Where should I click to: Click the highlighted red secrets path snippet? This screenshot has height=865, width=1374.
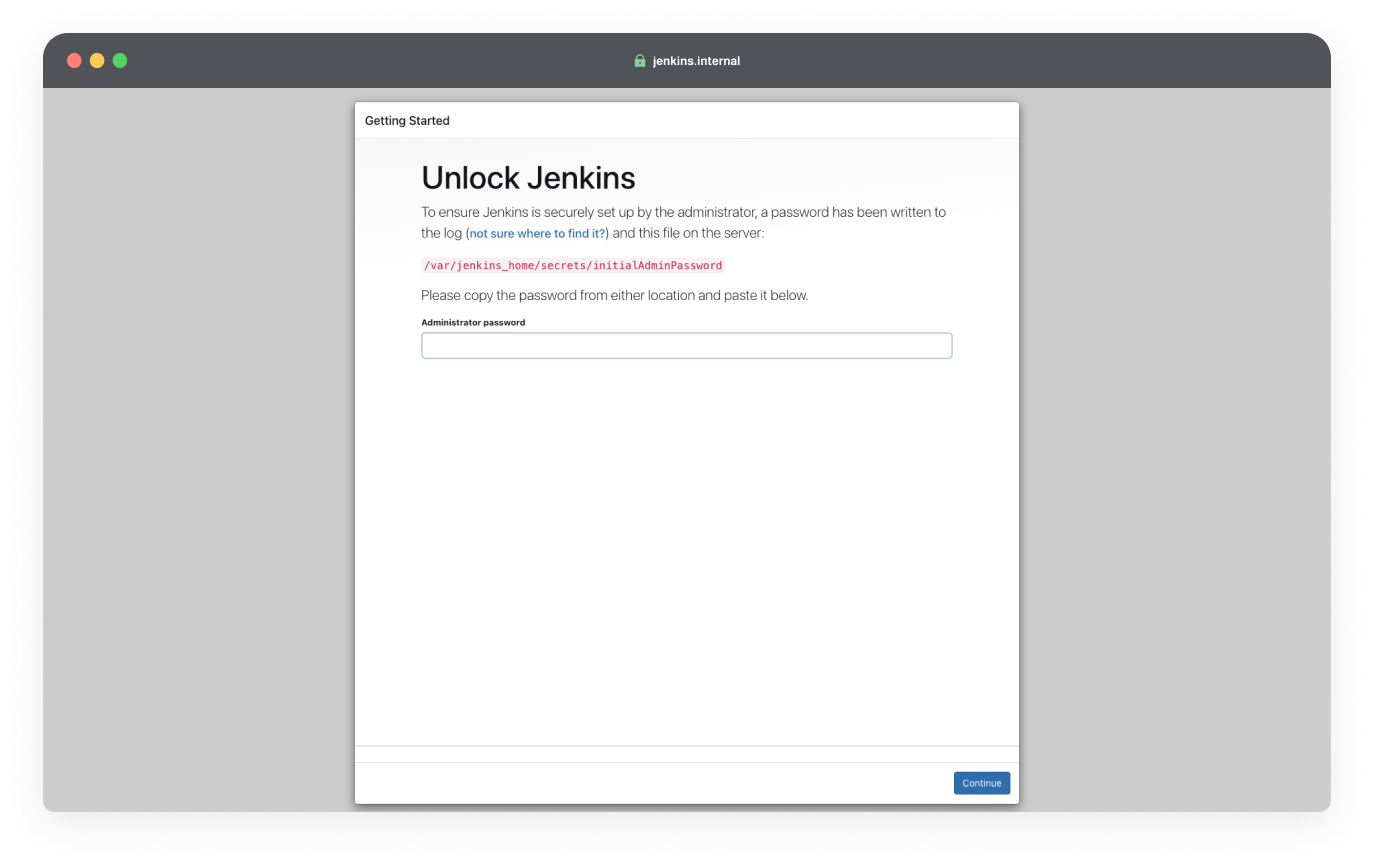(x=572, y=265)
